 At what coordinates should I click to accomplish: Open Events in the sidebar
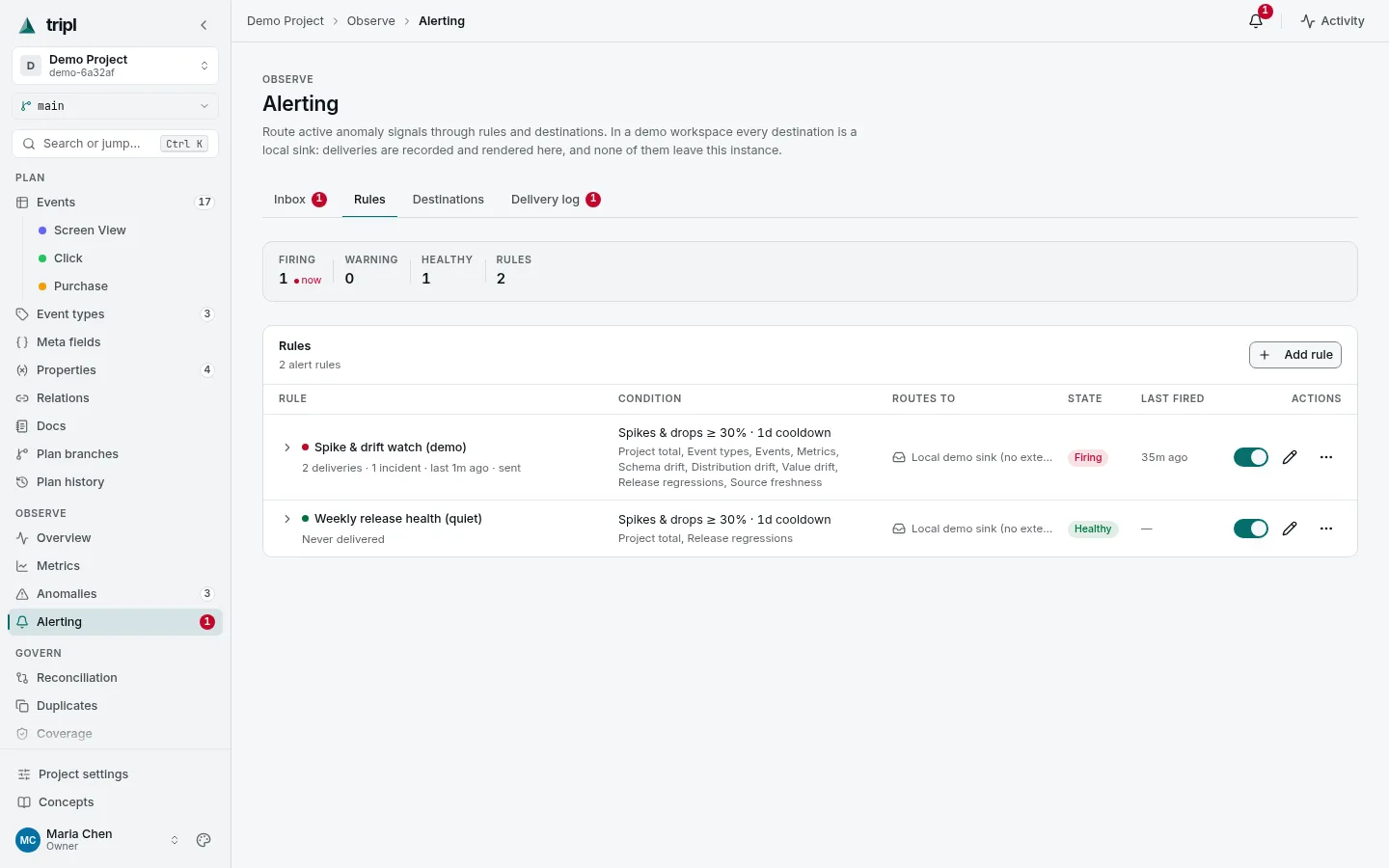tap(115, 203)
